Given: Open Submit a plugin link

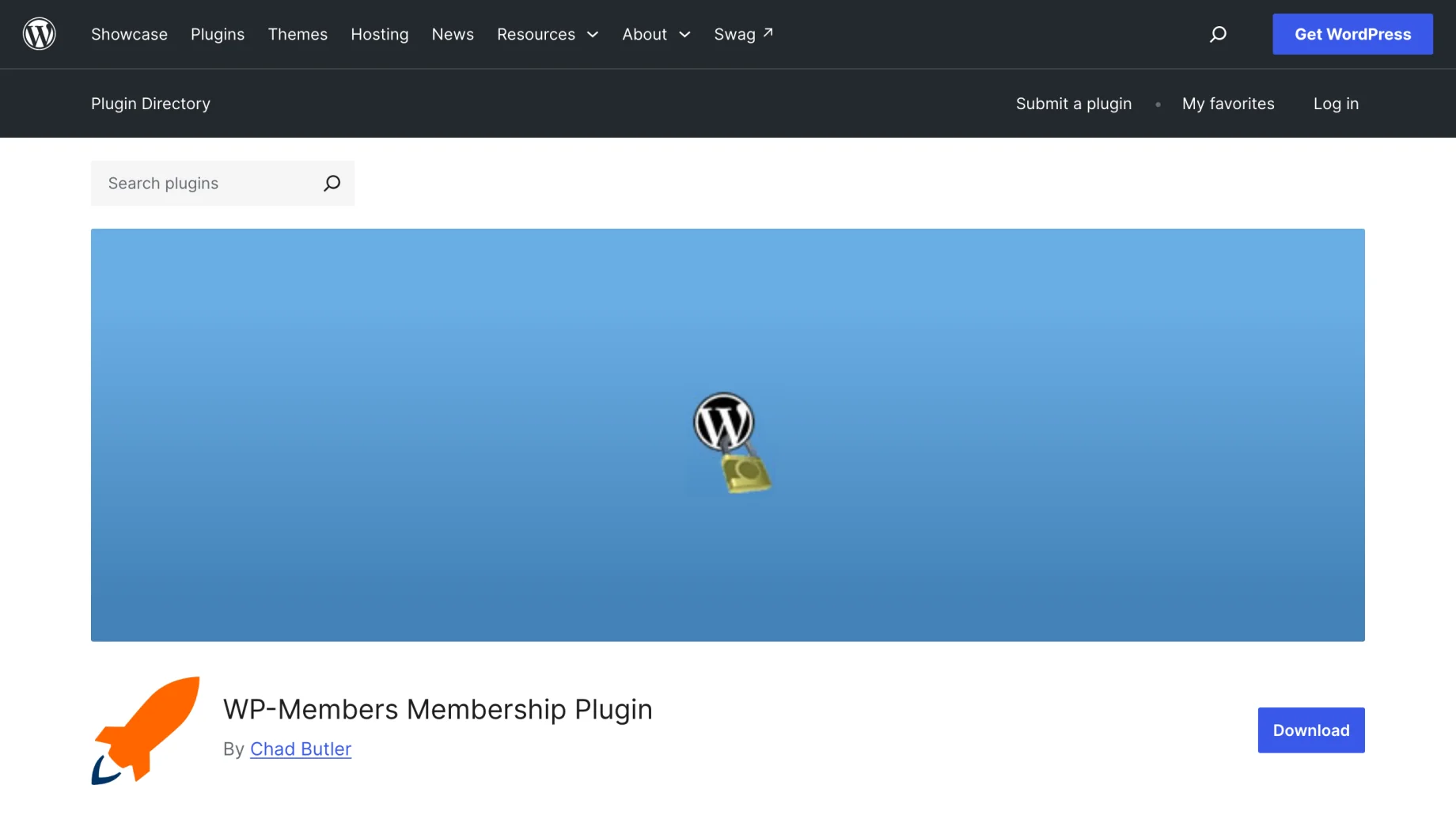Looking at the screenshot, I should click(x=1074, y=104).
